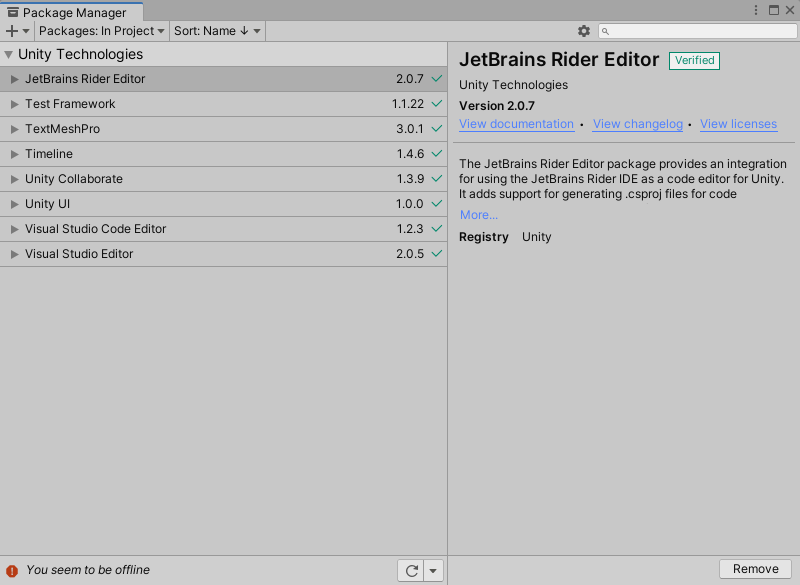Select the TextMeshPro package
This screenshot has width=800, height=585.
(223, 129)
